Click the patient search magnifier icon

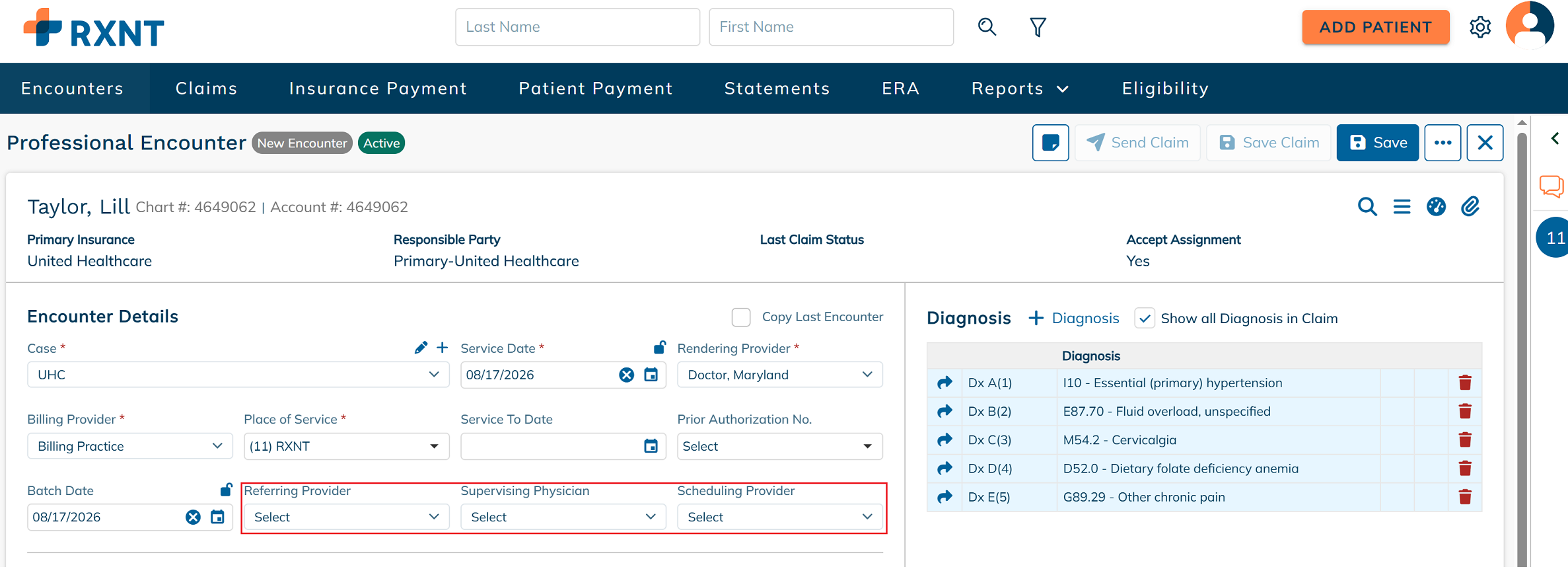987,26
